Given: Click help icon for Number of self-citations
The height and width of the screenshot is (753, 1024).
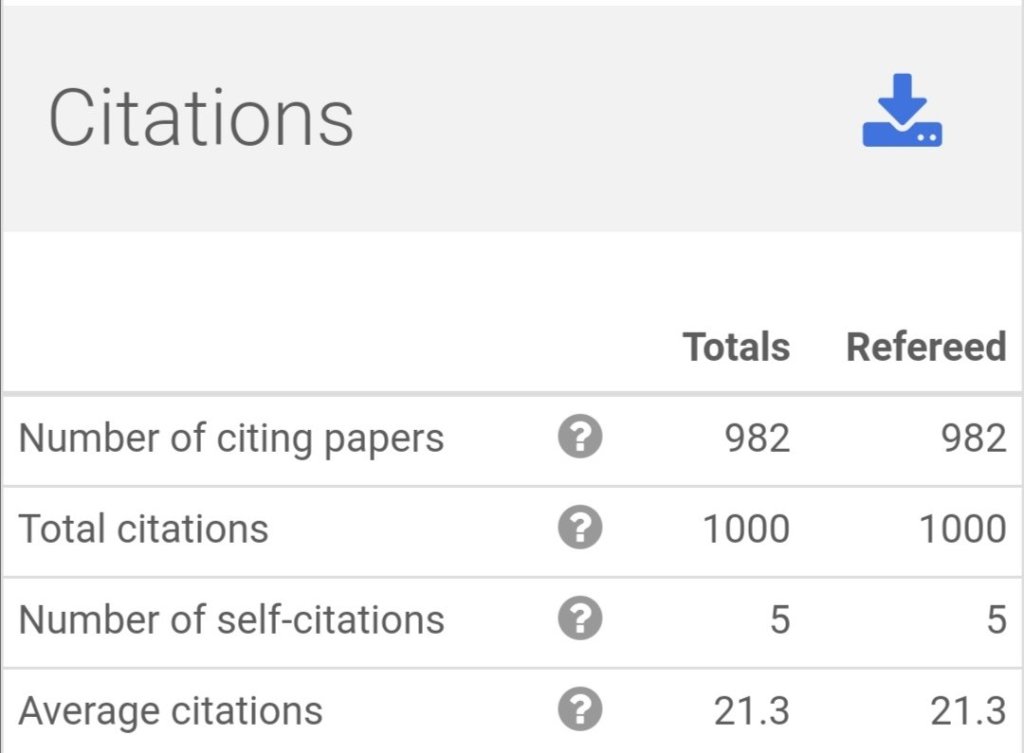Looking at the screenshot, I should tap(580, 620).
